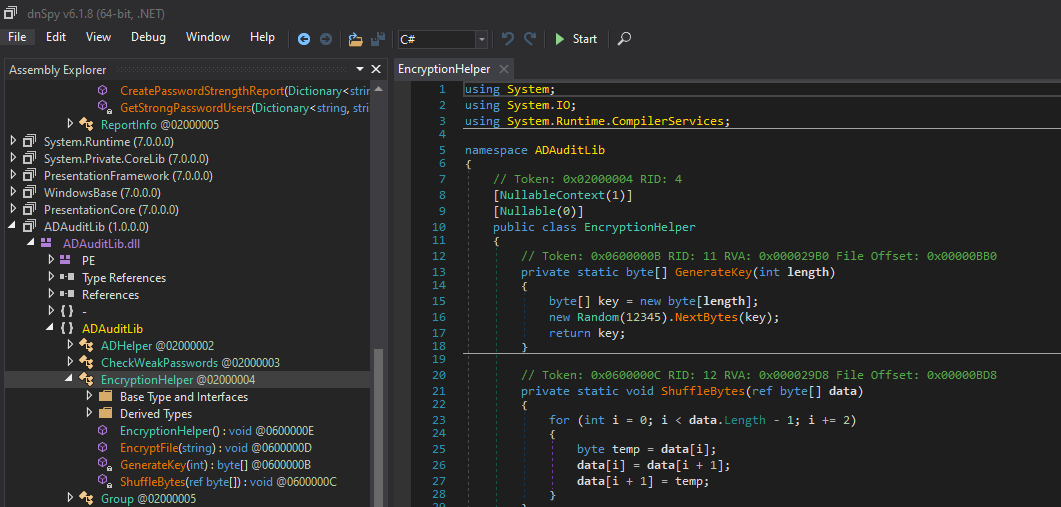Click the GenerateKey private method icon
Viewport: 1061px width, 507px height.
coord(104,464)
